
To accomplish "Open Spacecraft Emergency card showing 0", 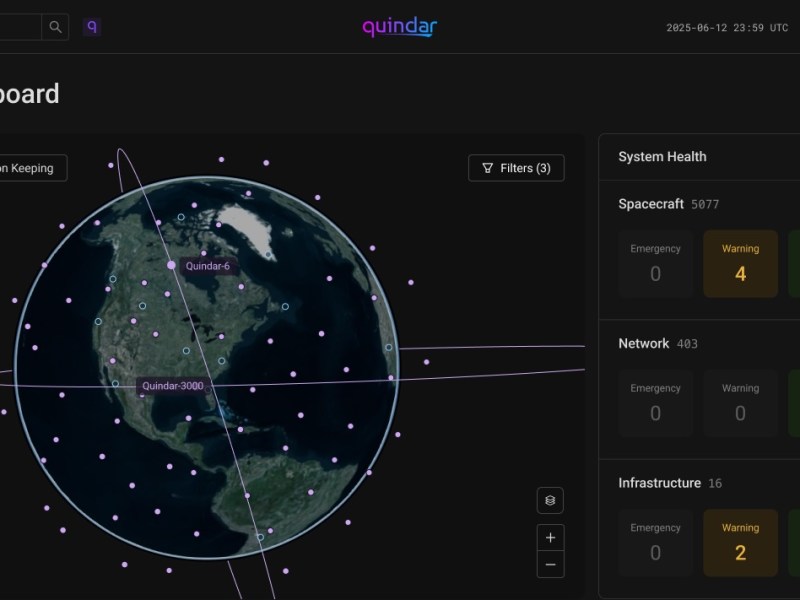I will point(655,264).
